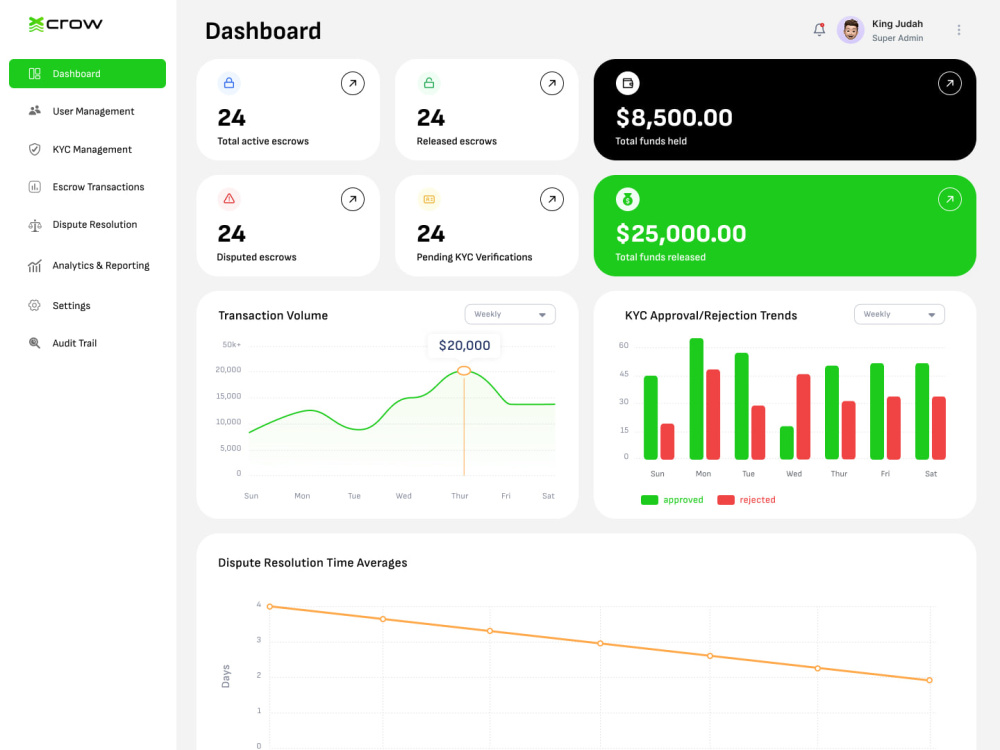
Task: Click the ID card icon on Pending KYC
Action: (429, 199)
